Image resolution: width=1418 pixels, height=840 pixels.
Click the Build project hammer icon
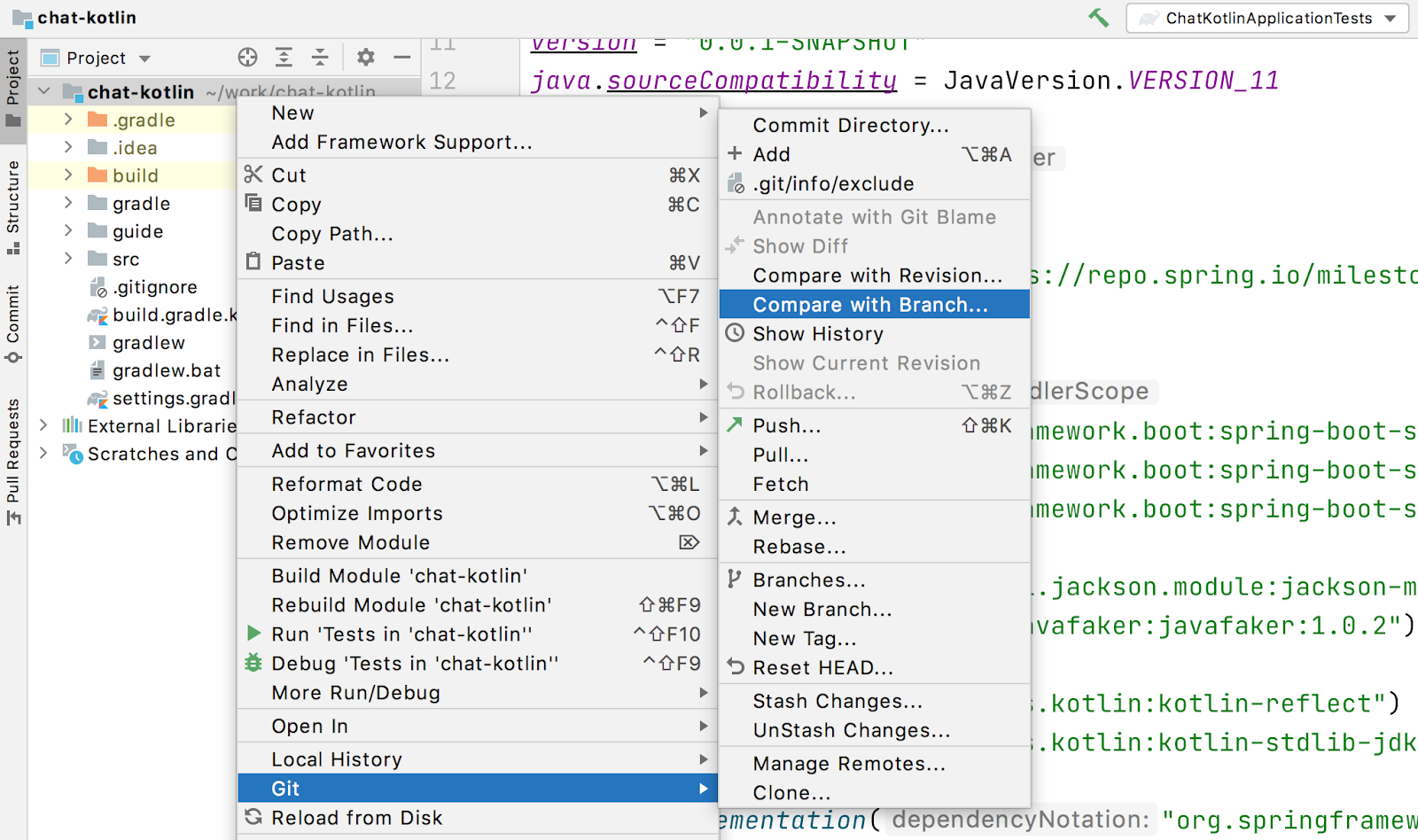[x=1098, y=18]
